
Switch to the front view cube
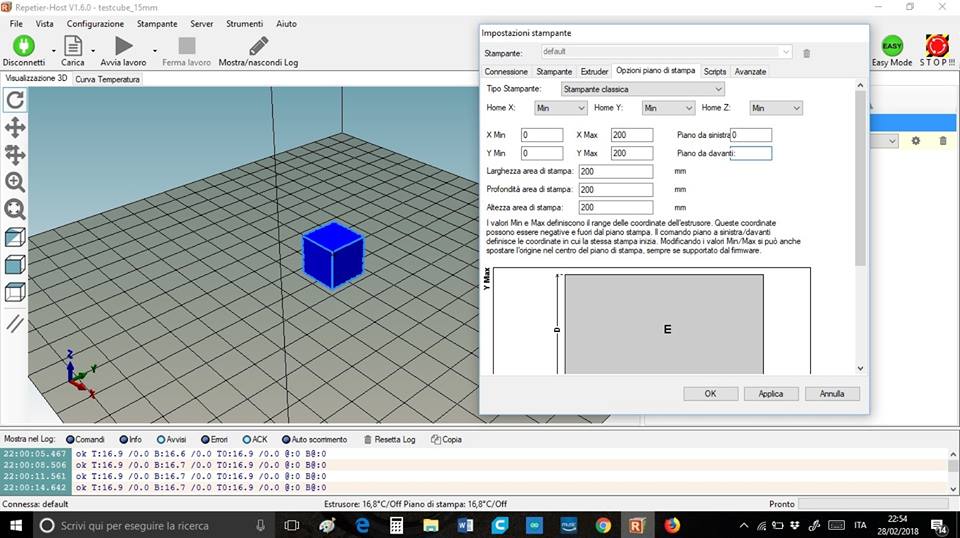15,264
